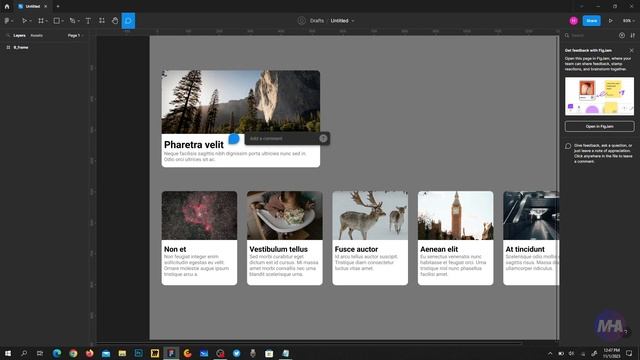
Task: Select the Frame tool
Action: point(41,20)
